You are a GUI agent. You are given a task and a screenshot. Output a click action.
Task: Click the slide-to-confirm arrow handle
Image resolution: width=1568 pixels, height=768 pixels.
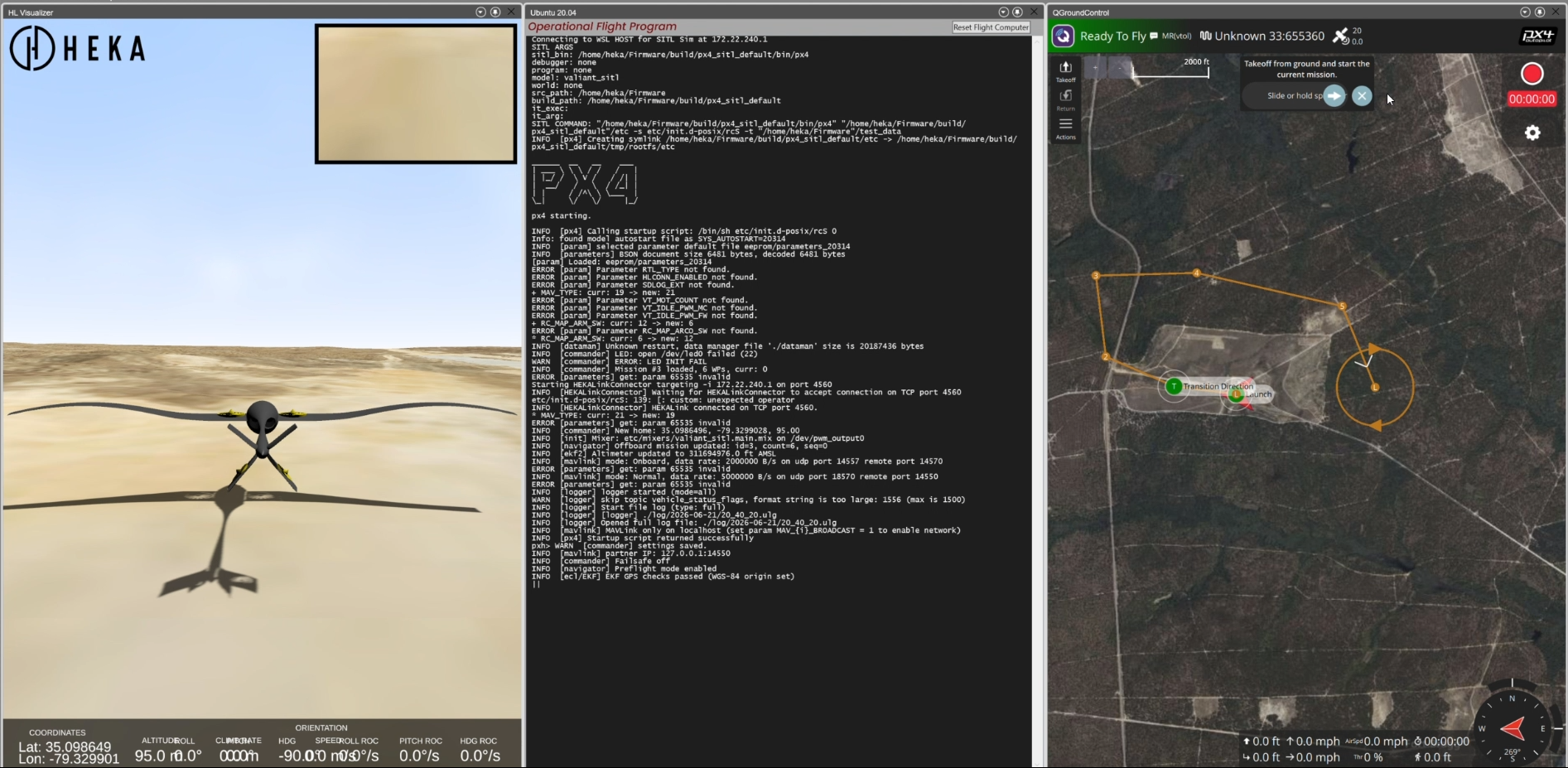pos(1334,96)
